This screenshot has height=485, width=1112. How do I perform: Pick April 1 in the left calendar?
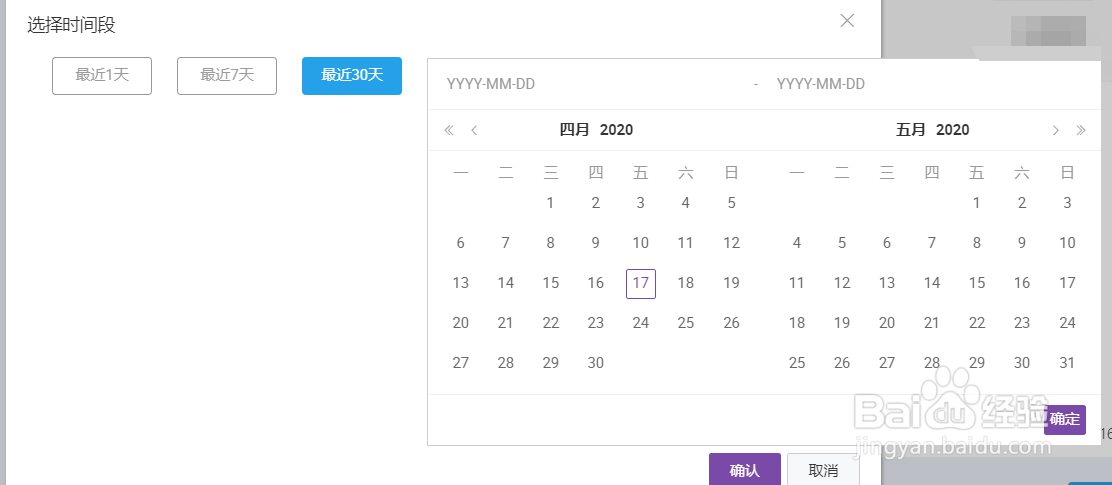551,203
